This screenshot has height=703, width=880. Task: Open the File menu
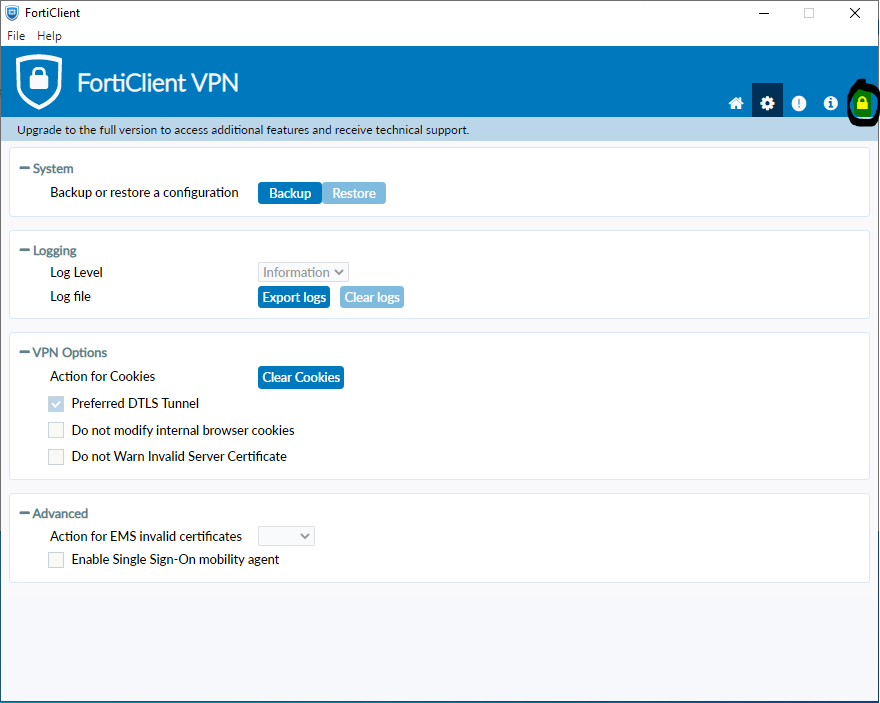click(16, 36)
